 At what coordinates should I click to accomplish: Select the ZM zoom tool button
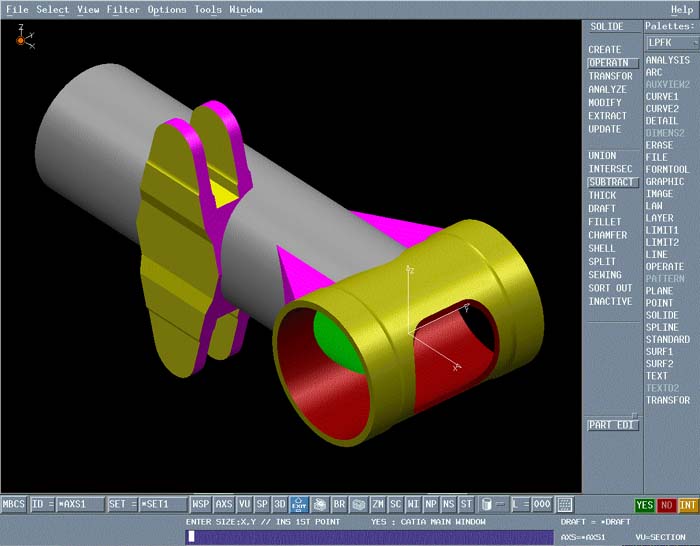click(378, 505)
